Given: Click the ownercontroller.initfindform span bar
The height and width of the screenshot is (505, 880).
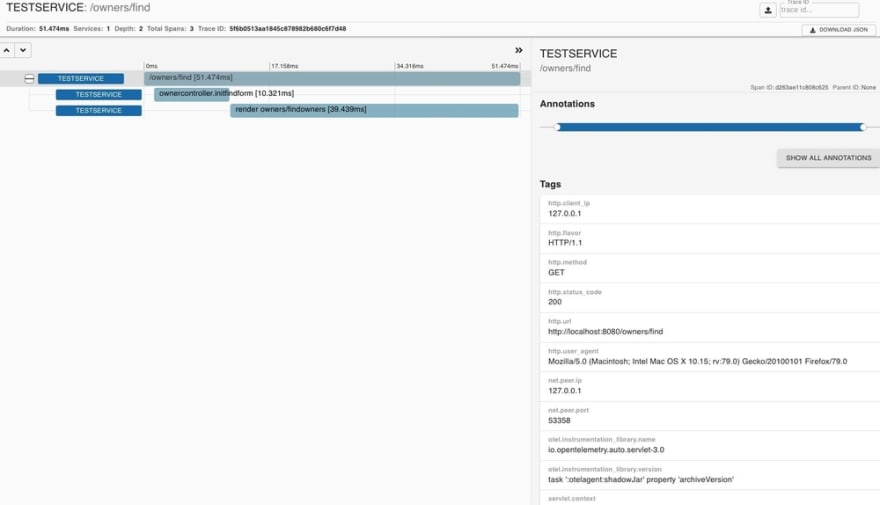Looking at the screenshot, I should 192,94.
